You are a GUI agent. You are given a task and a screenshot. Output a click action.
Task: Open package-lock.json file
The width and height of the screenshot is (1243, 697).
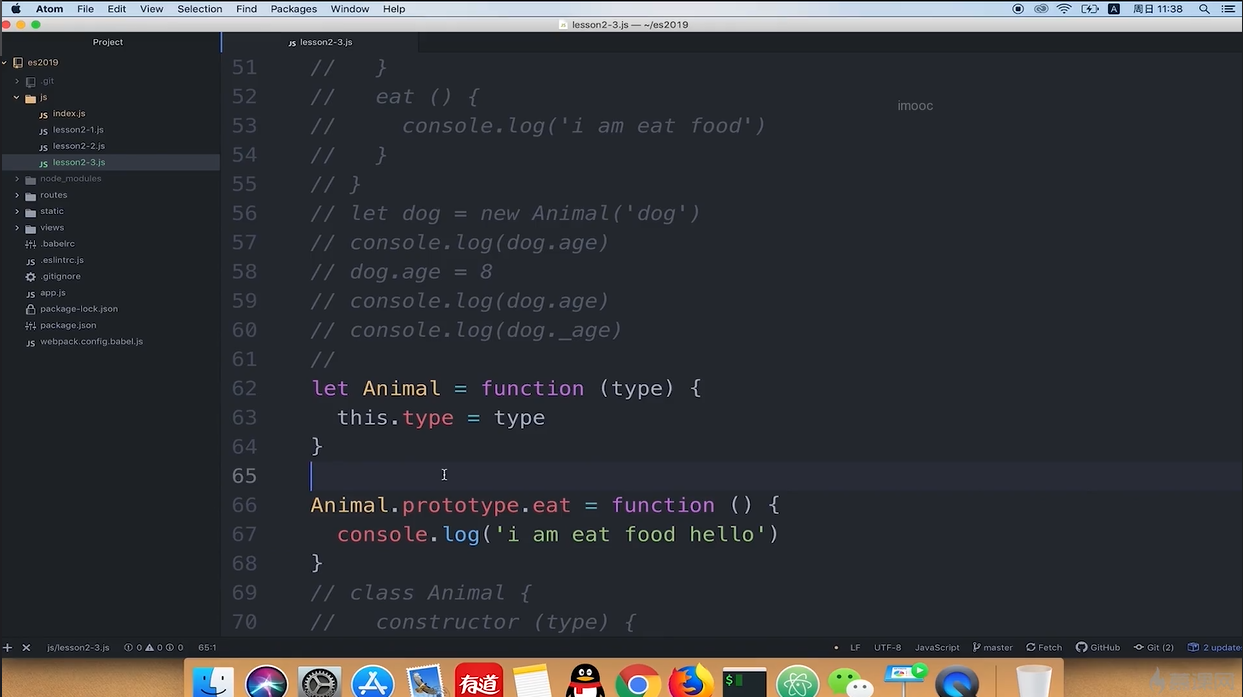[x=79, y=309]
